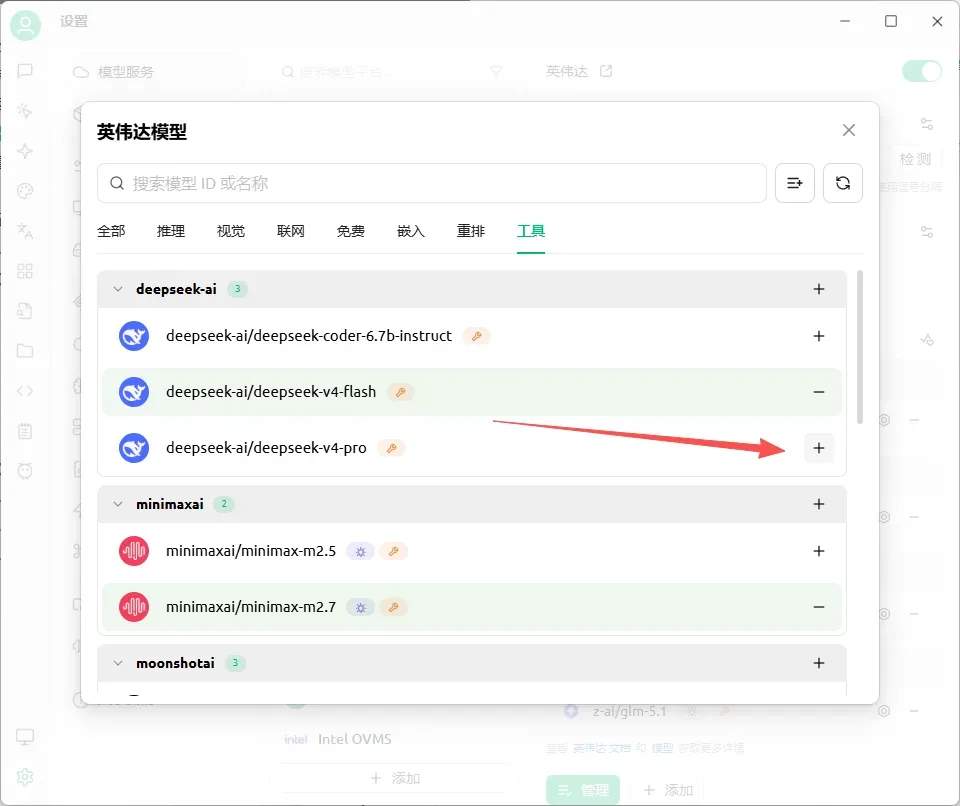Toggle the 英伟达 provider enable switch
The image size is (960, 806).
pyautogui.click(x=921, y=71)
